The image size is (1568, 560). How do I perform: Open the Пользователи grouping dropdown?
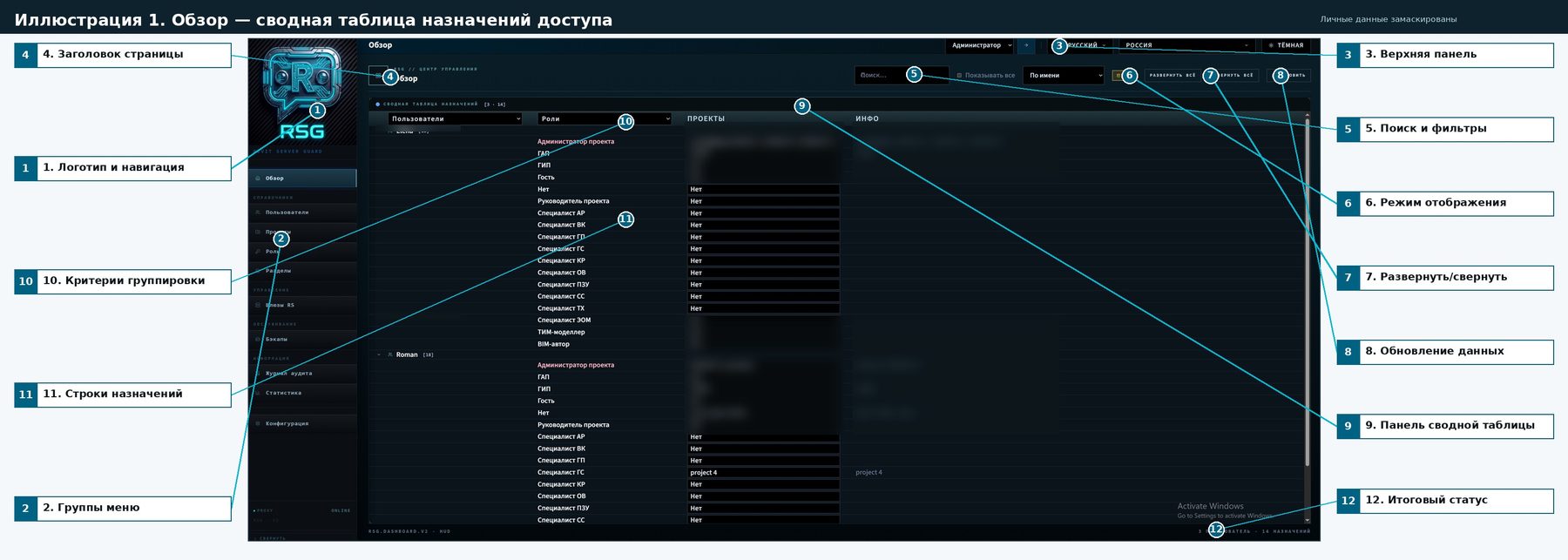click(x=455, y=118)
